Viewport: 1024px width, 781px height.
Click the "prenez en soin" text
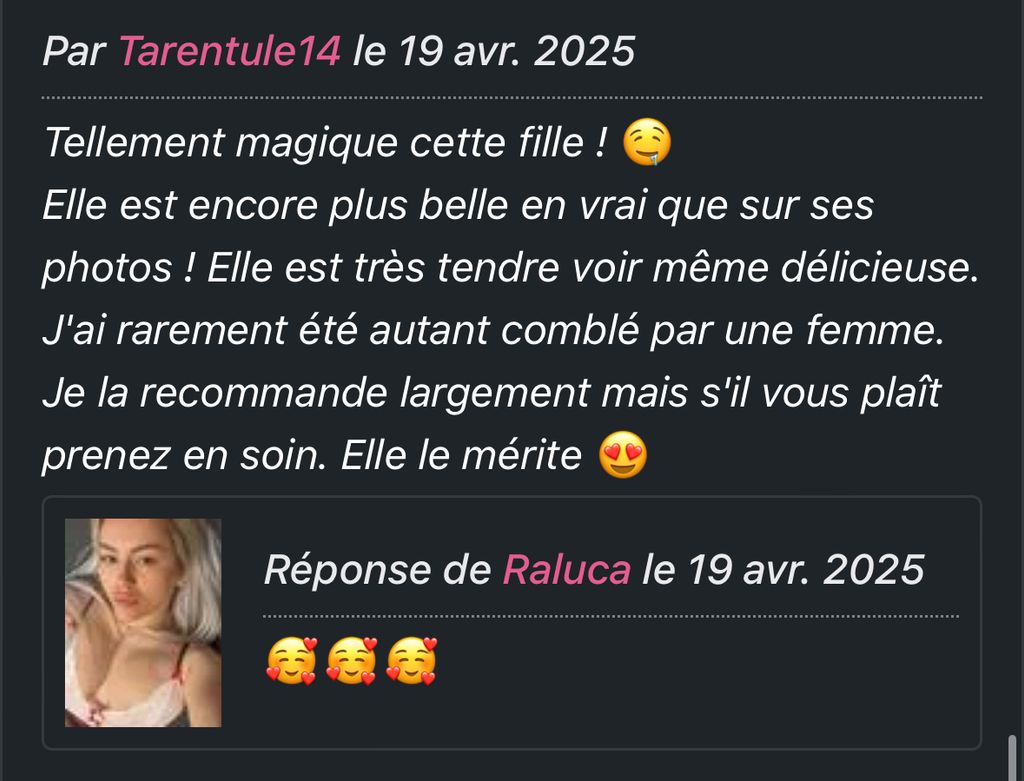(184, 455)
